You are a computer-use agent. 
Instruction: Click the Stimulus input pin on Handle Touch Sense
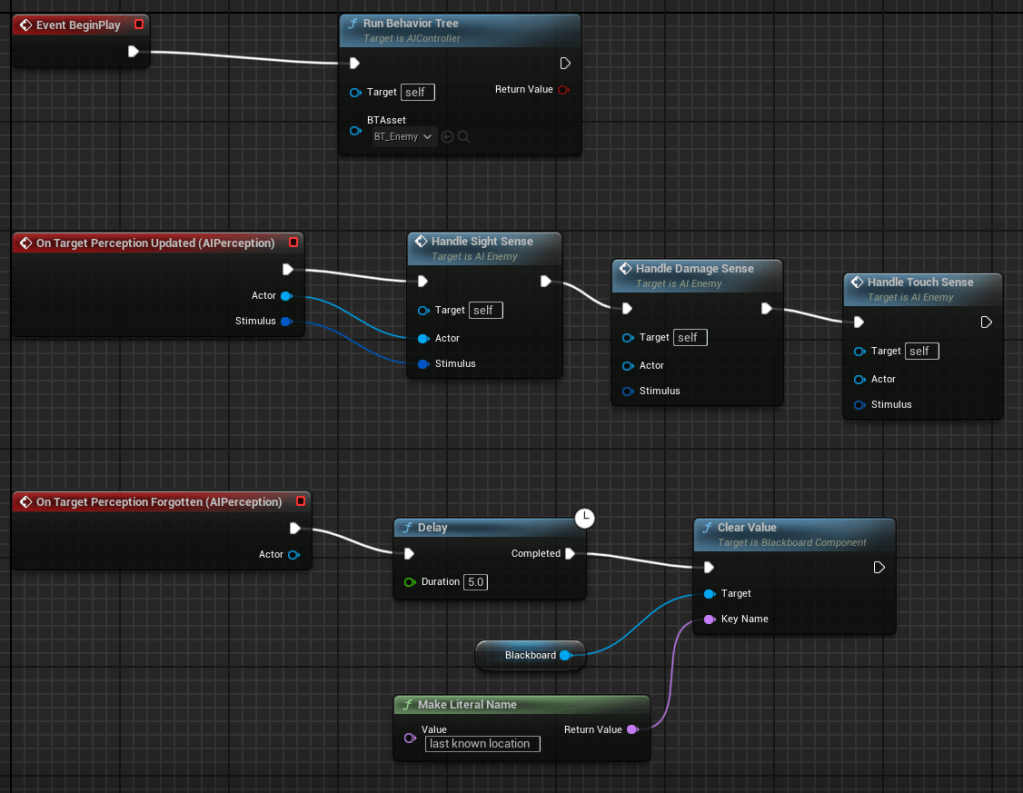click(x=860, y=405)
